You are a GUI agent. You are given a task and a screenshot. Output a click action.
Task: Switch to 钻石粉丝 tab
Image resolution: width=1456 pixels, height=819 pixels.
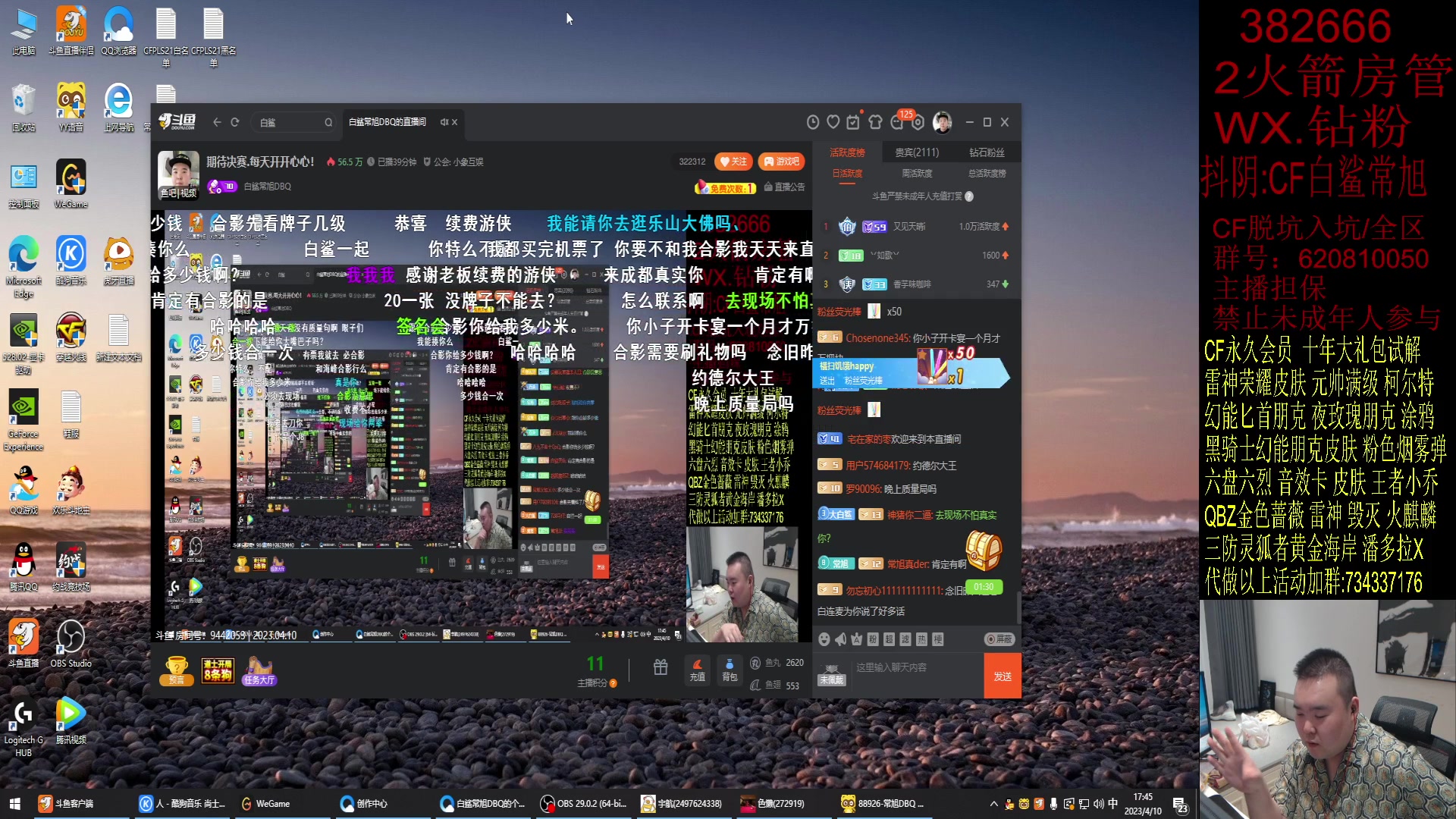click(987, 152)
